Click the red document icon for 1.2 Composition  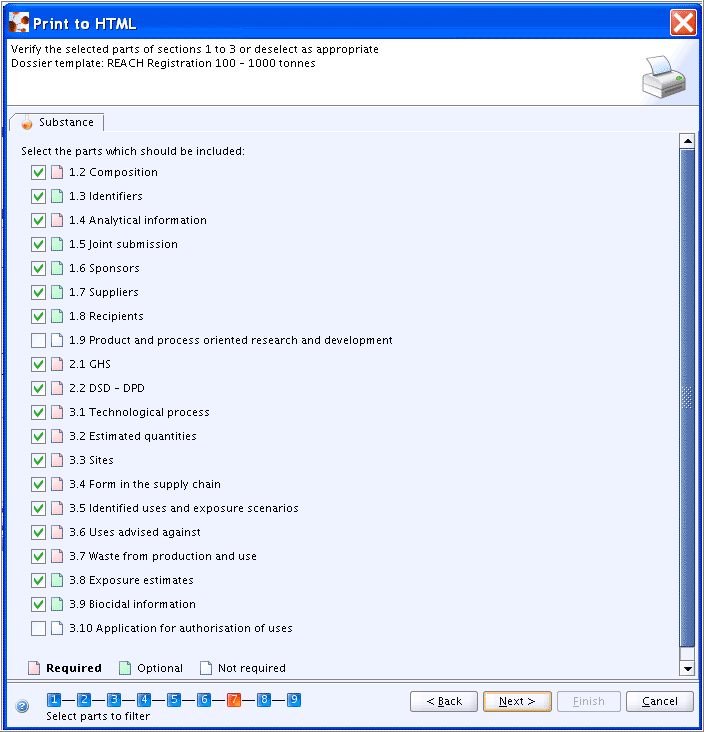tap(57, 172)
